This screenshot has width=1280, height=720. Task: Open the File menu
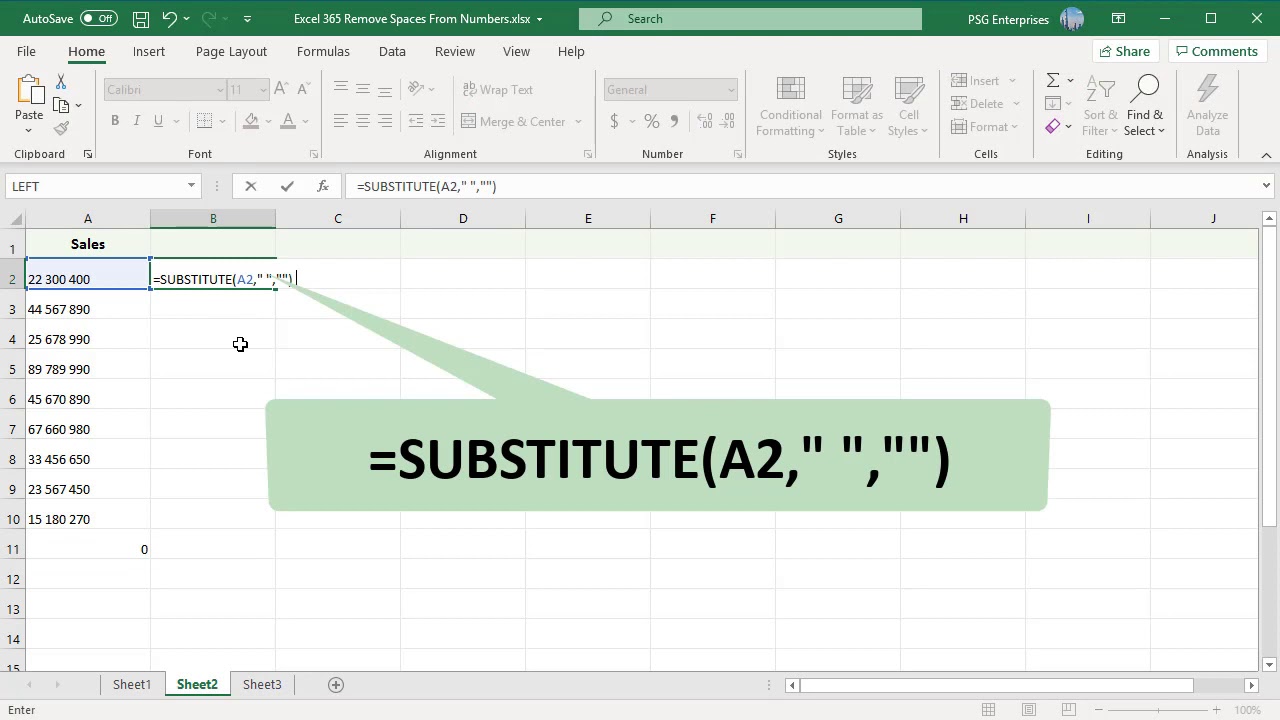tap(26, 51)
